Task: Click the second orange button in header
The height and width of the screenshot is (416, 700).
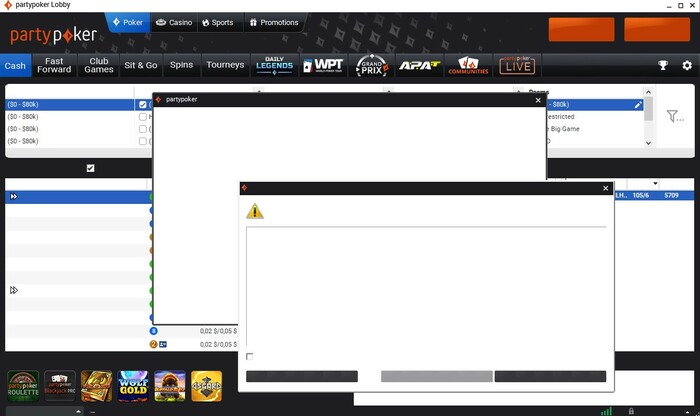Action: pyautogui.click(x=657, y=29)
